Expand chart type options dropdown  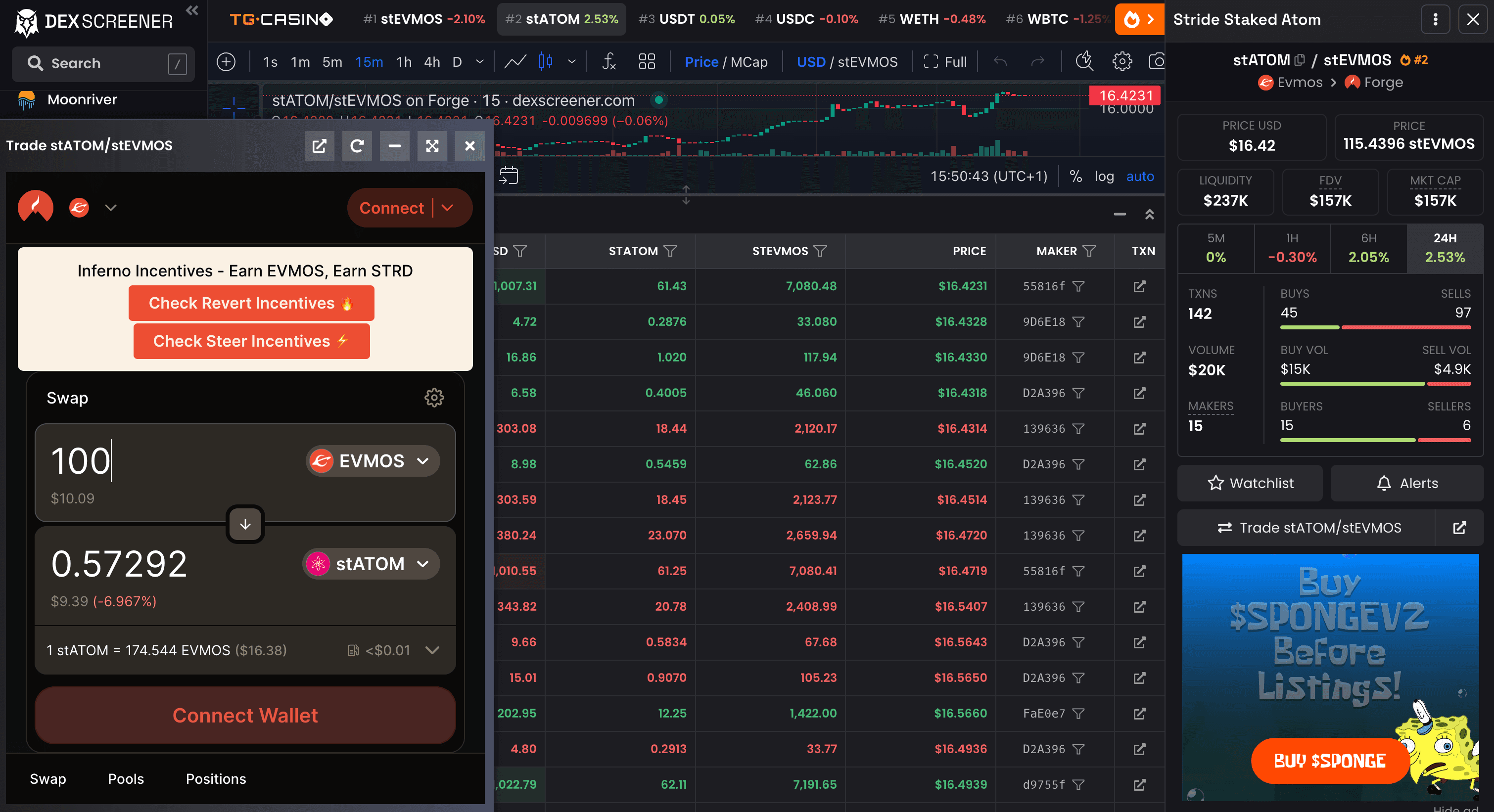[572, 61]
